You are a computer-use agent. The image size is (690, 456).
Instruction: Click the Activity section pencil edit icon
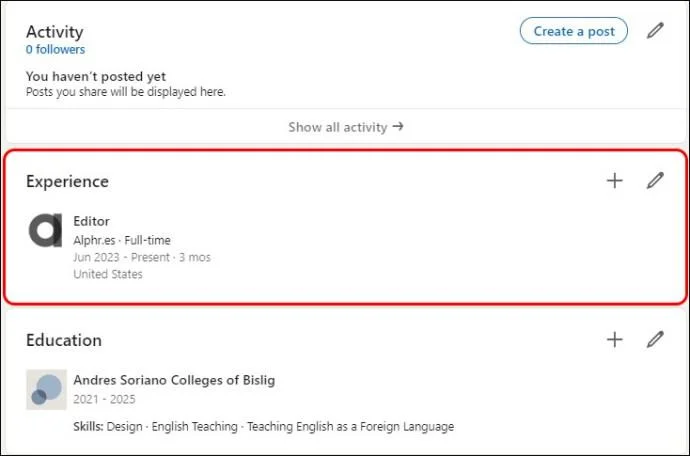655,31
